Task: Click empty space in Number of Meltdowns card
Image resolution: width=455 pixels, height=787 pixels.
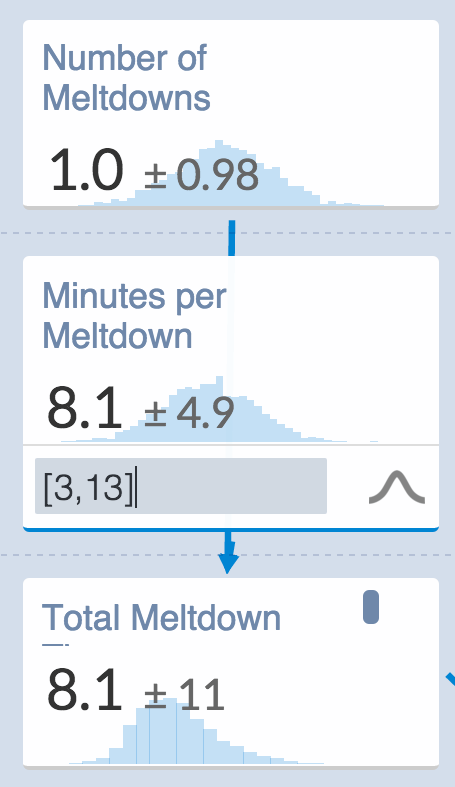Action: pyautogui.click(x=326, y=80)
